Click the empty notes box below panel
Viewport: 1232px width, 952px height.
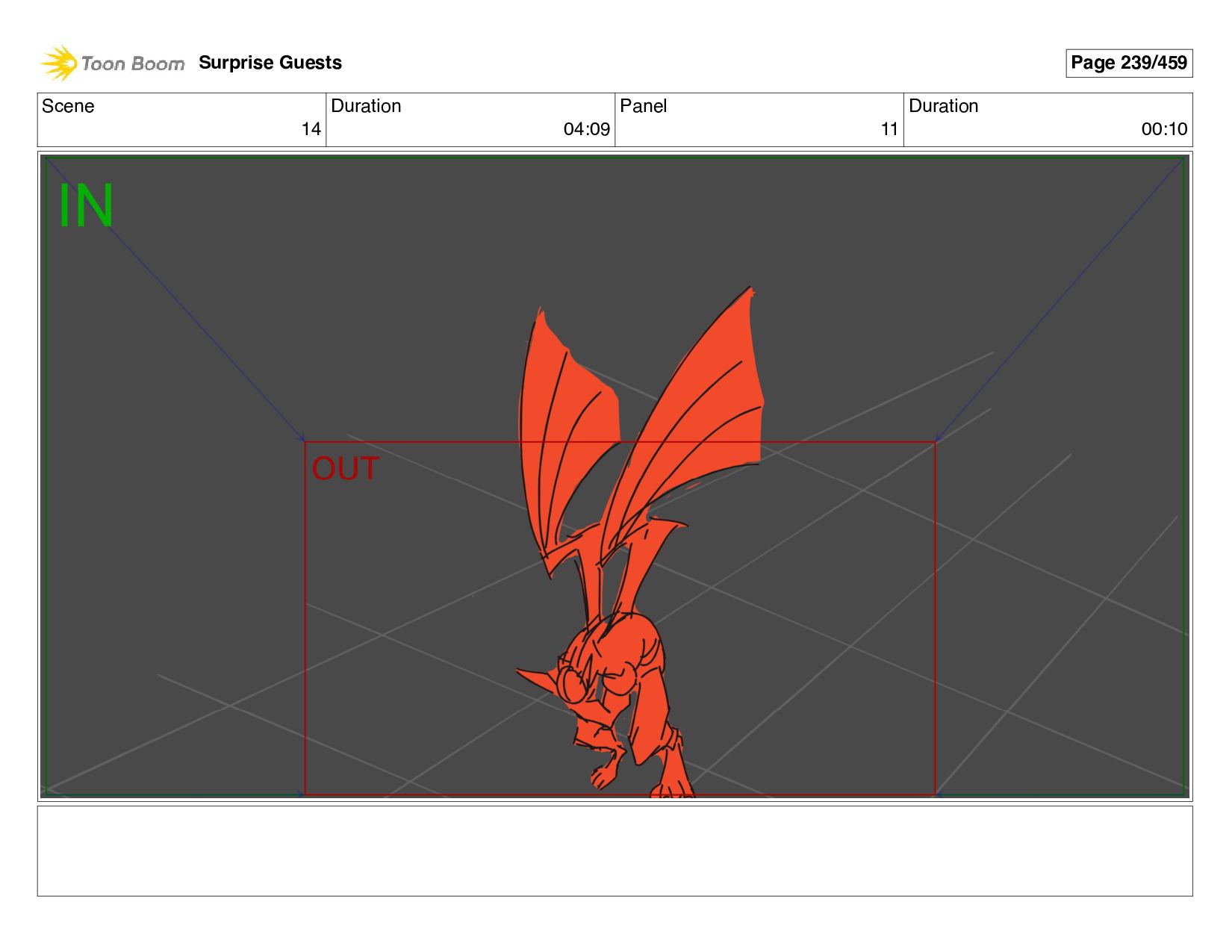(x=615, y=850)
